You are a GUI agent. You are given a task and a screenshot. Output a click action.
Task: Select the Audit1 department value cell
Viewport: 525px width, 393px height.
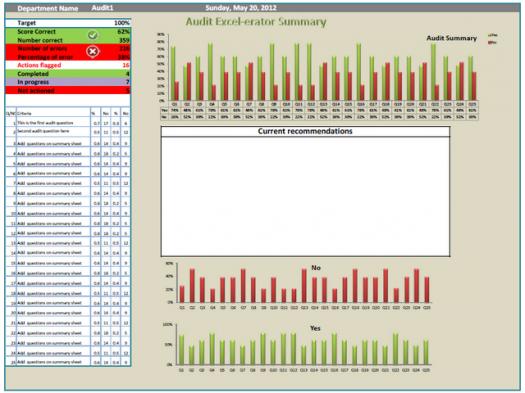pyautogui.click(x=102, y=8)
